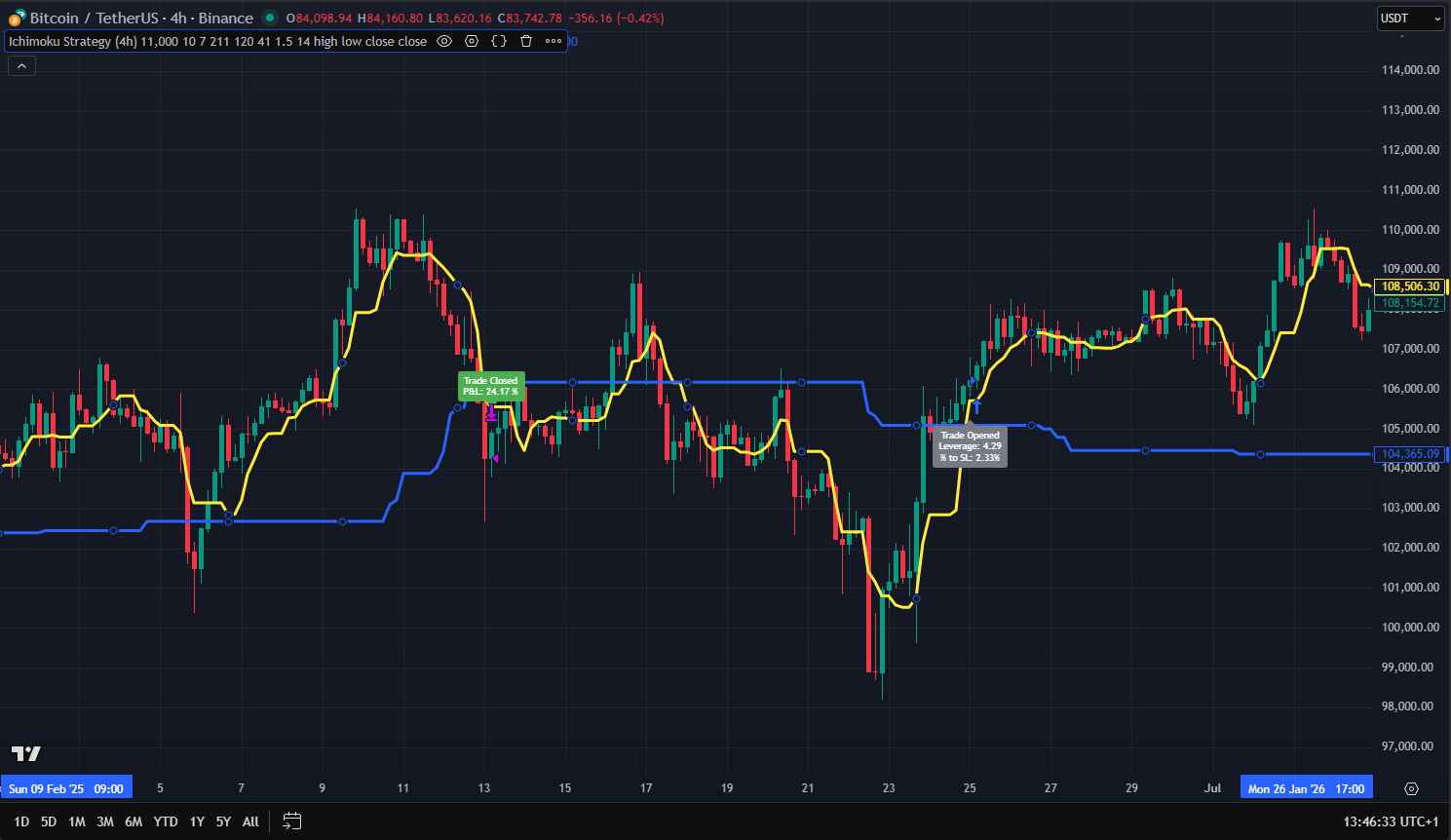Select the 5Y time range
This screenshot has width=1451, height=840.
[223, 821]
